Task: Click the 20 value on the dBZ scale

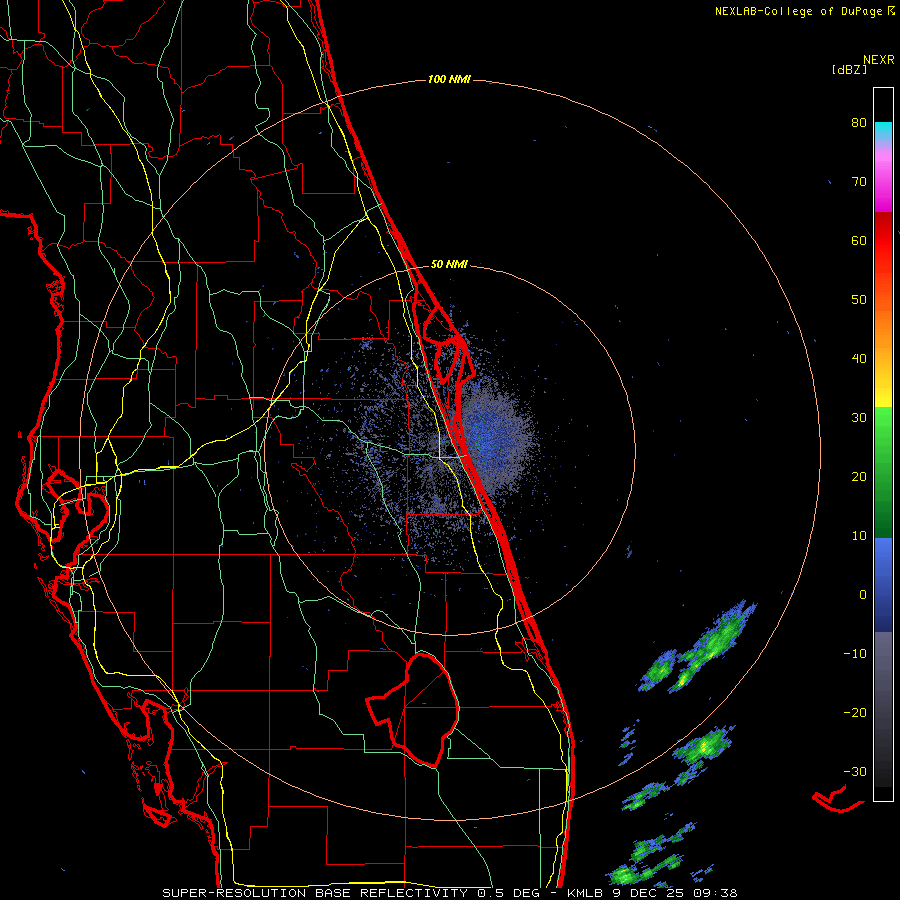Action: pos(859,477)
